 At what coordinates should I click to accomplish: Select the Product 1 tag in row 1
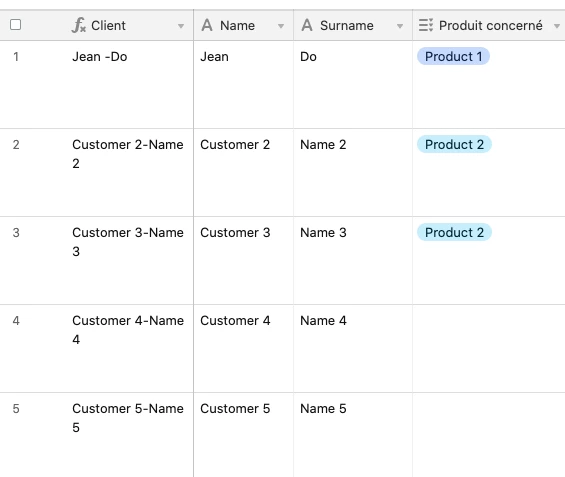pos(453,57)
